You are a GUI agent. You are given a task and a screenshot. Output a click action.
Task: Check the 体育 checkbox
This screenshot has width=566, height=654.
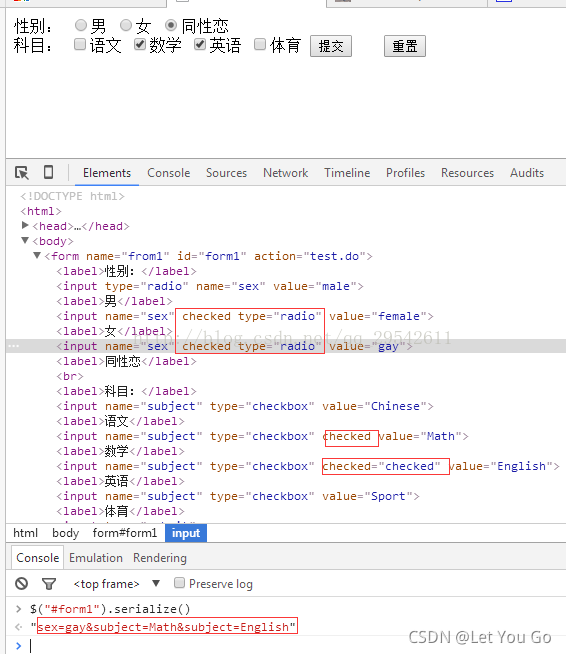260,44
